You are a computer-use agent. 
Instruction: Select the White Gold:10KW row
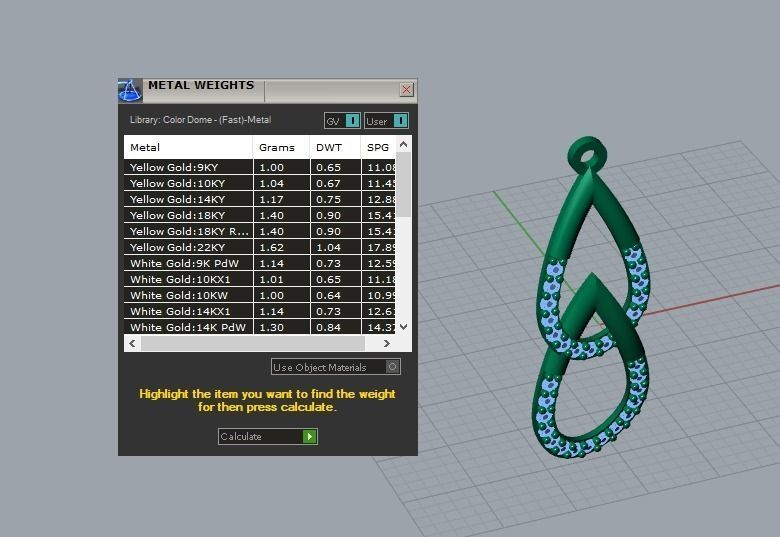coord(260,295)
